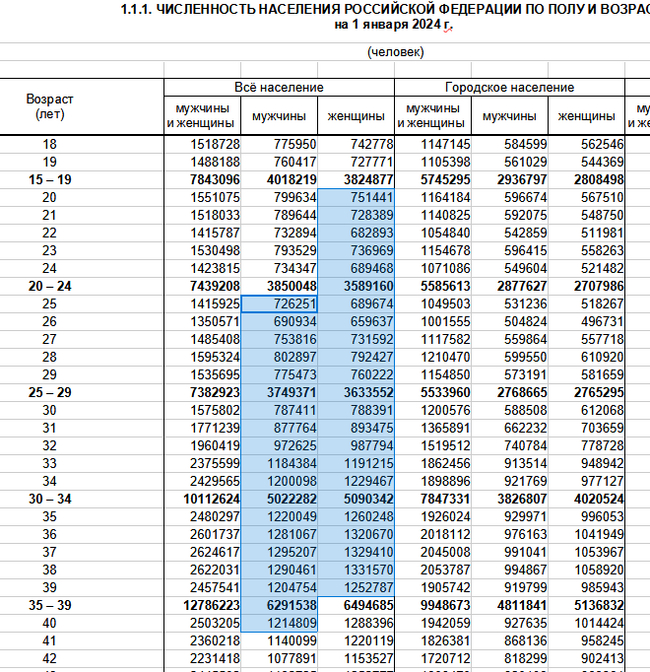Select urban cell 610920
This screenshot has height=672, width=650.
coord(587,357)
